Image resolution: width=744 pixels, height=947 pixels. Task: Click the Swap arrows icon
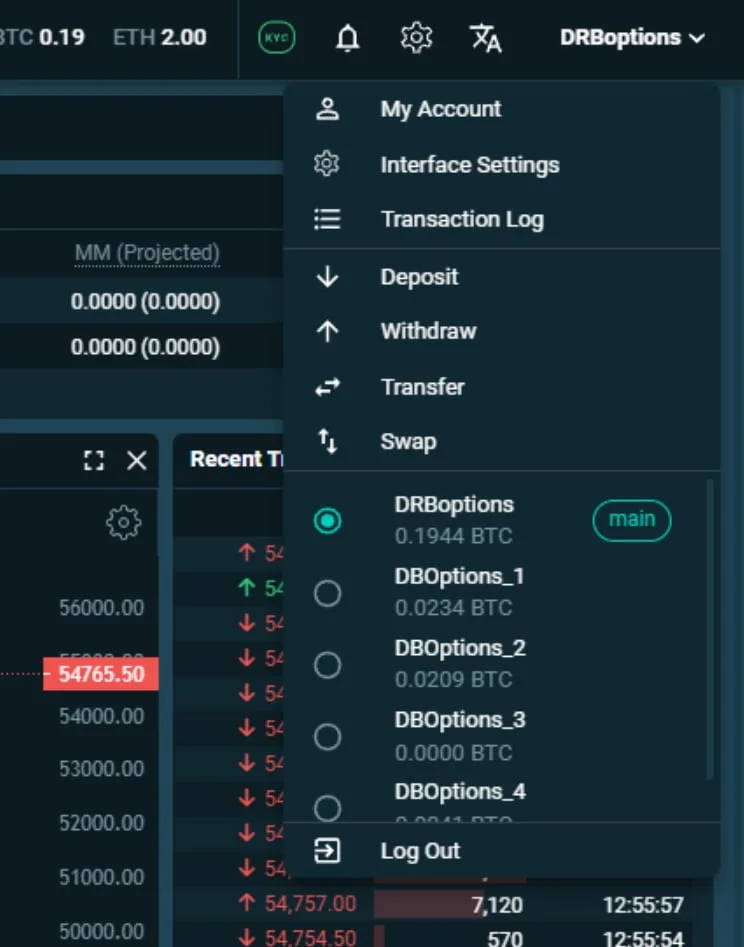point(327,441)
